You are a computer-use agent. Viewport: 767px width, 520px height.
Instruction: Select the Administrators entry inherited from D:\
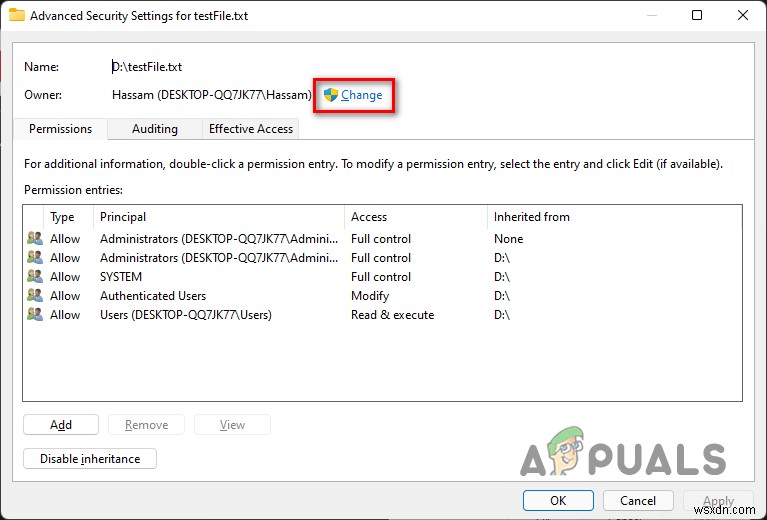pyautogui.click(x=382, y=258)
